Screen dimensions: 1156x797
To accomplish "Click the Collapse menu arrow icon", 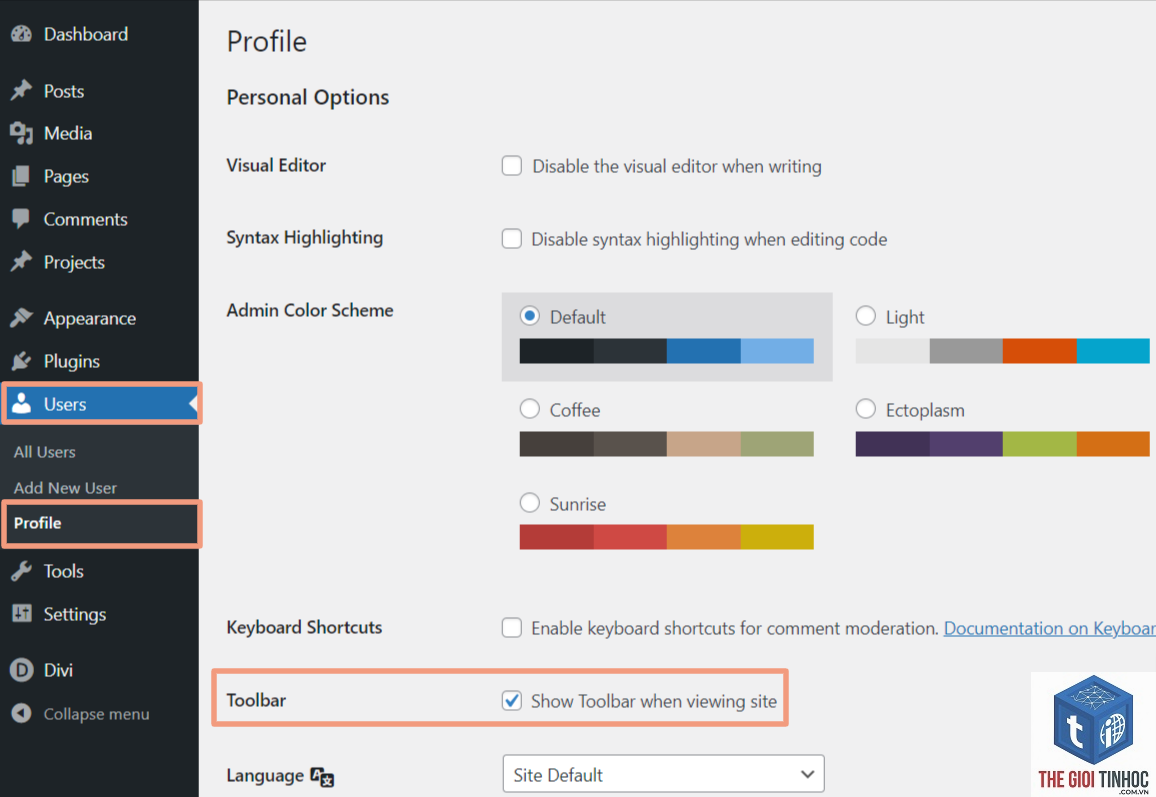I will click(21, 713).
